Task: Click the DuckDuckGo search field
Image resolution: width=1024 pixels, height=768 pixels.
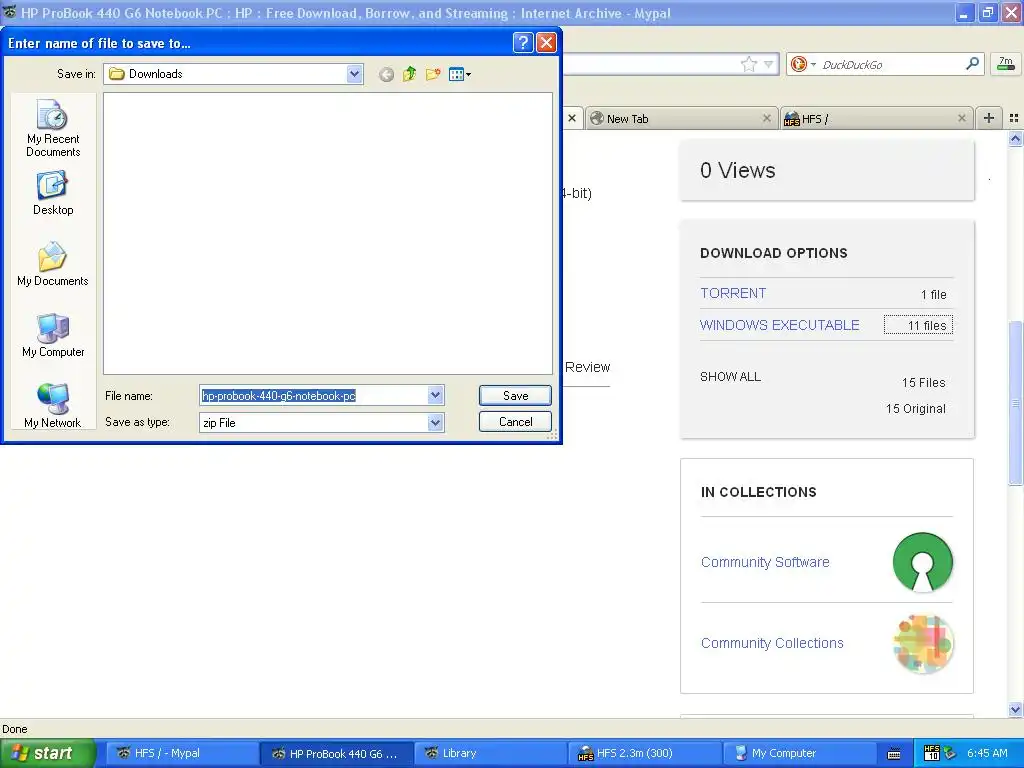Action: (891, 64)
